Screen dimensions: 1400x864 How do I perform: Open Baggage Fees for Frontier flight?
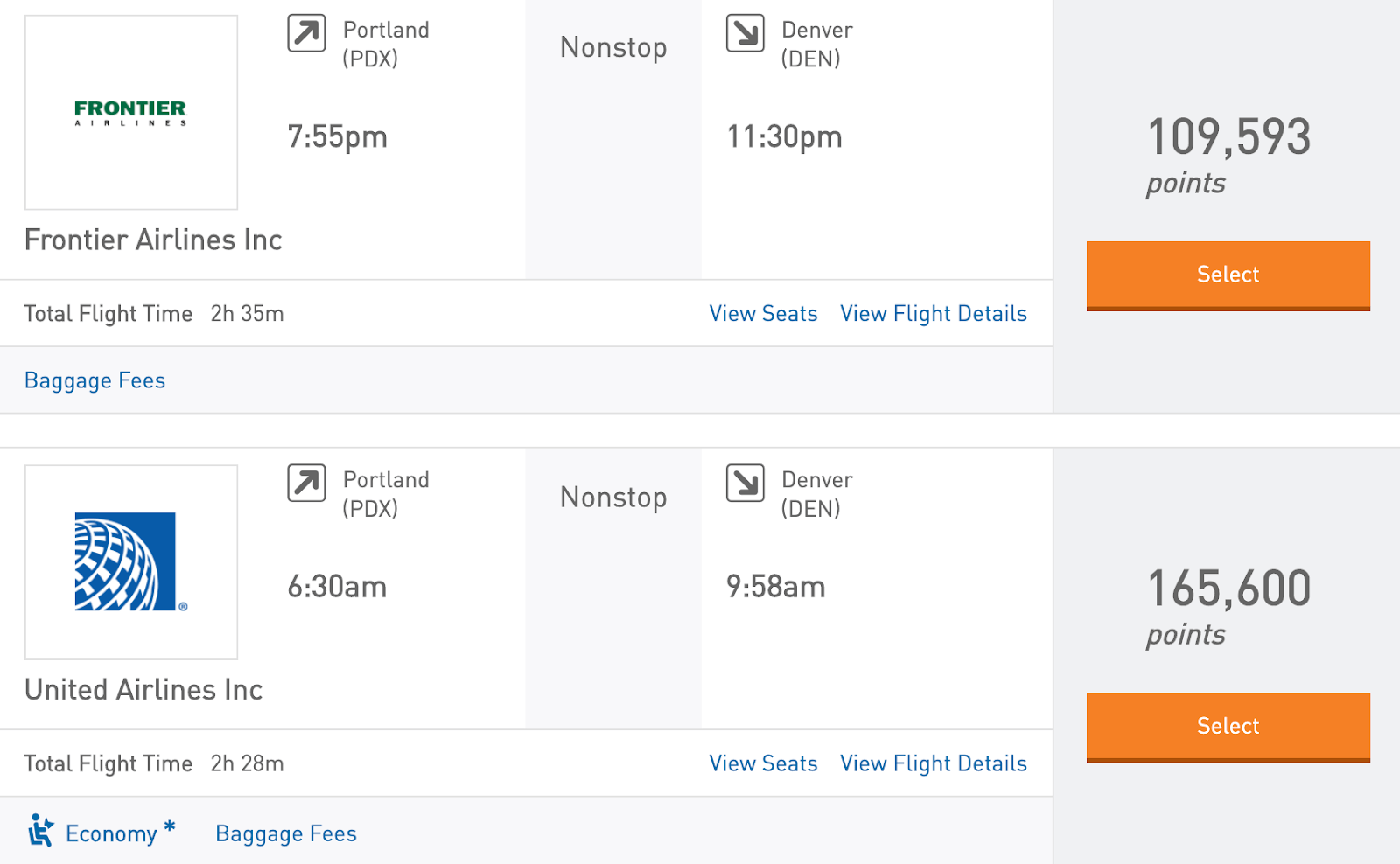(94, 380)
